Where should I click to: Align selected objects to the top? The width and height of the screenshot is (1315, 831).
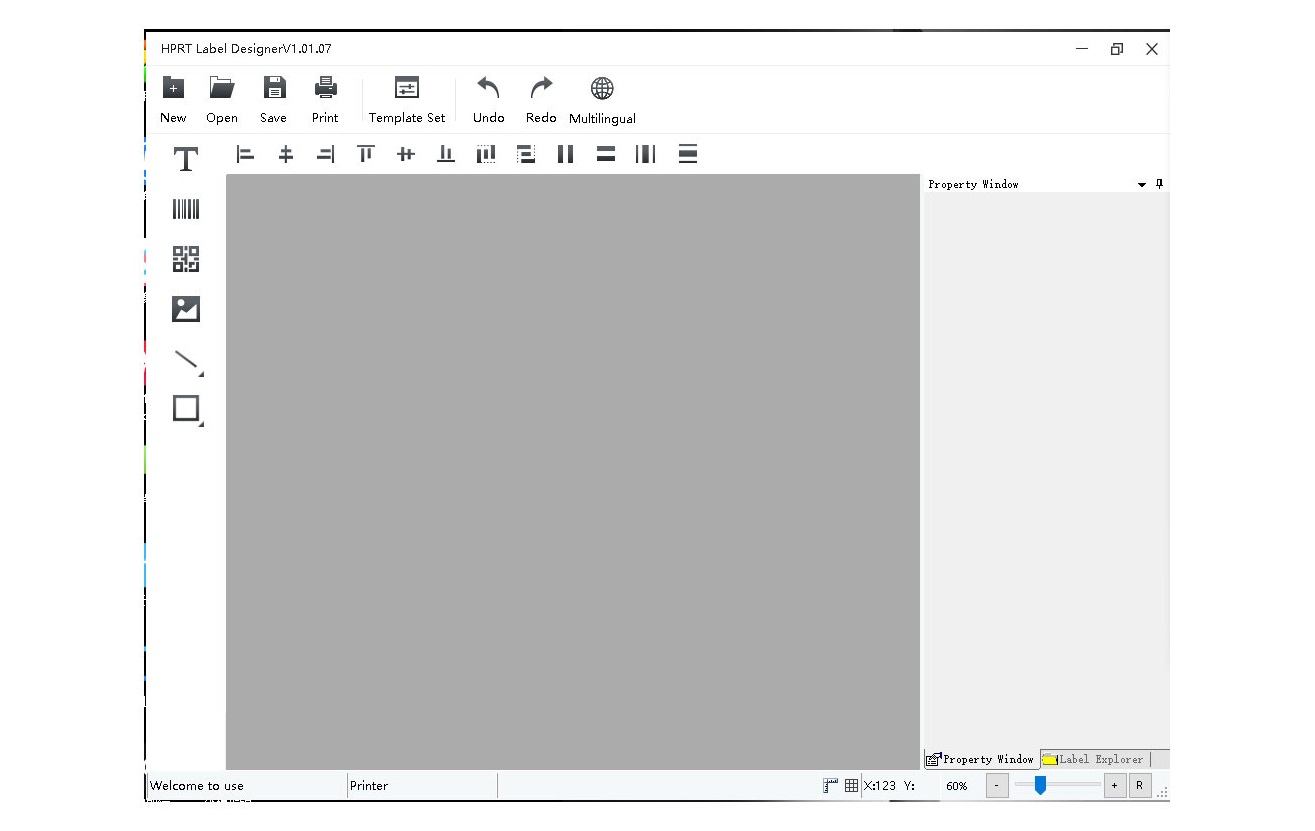pos(366,154)
